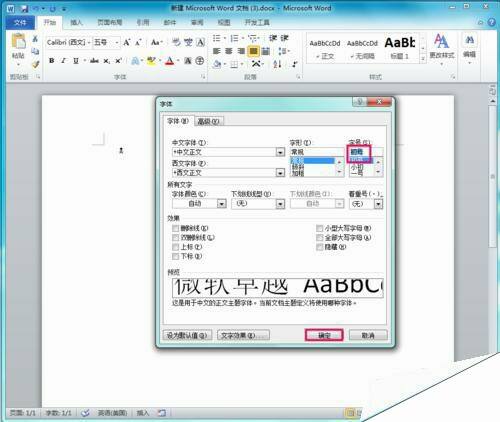Open the 西文字体 font dropdown
Screen dimensions: 500x422
click(x=280, y=173)
